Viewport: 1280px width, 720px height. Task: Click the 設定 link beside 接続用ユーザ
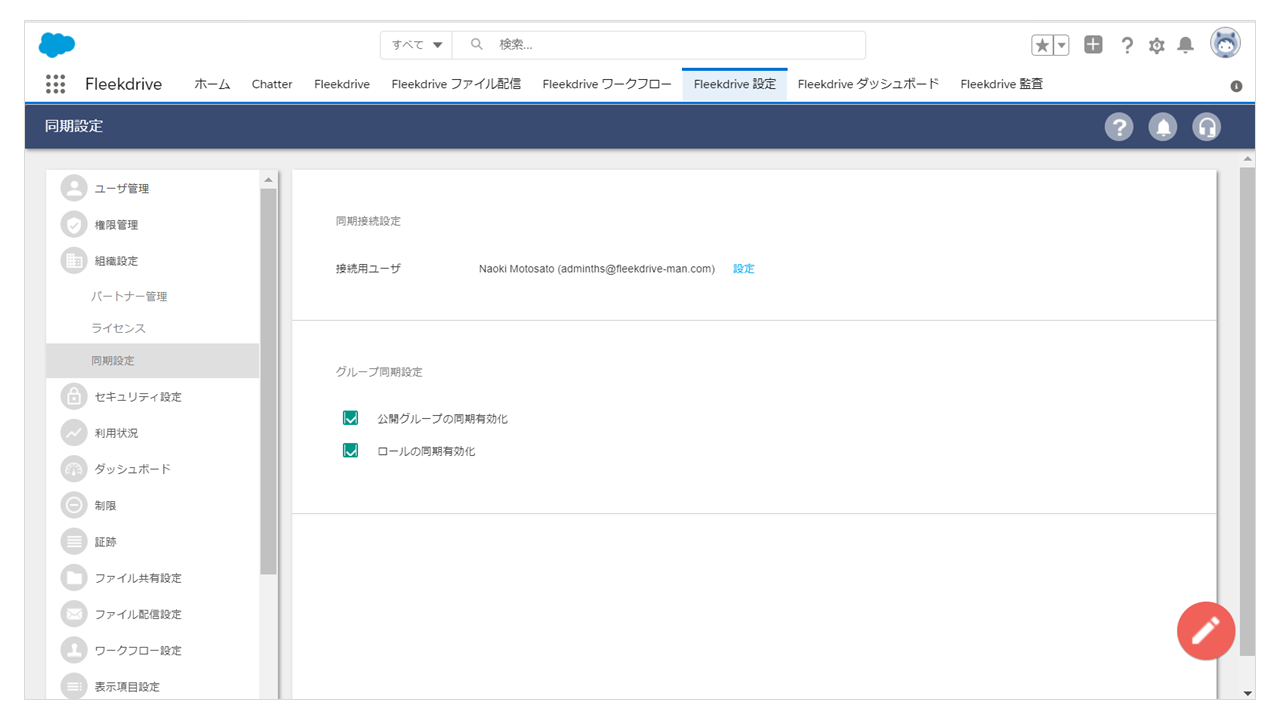[x=744, y=269]
